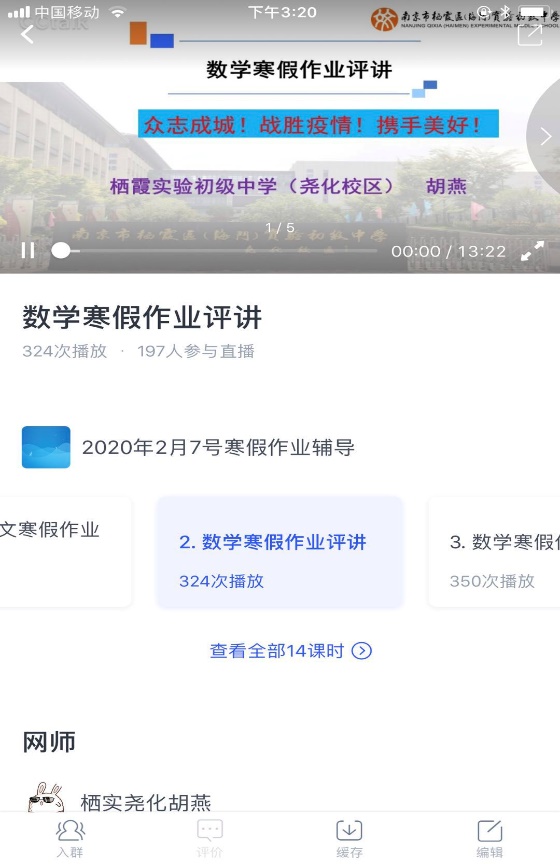Screen dimensions: 560x864
Task: Open the blue course cover thumbnail
Action: point(46,447)
